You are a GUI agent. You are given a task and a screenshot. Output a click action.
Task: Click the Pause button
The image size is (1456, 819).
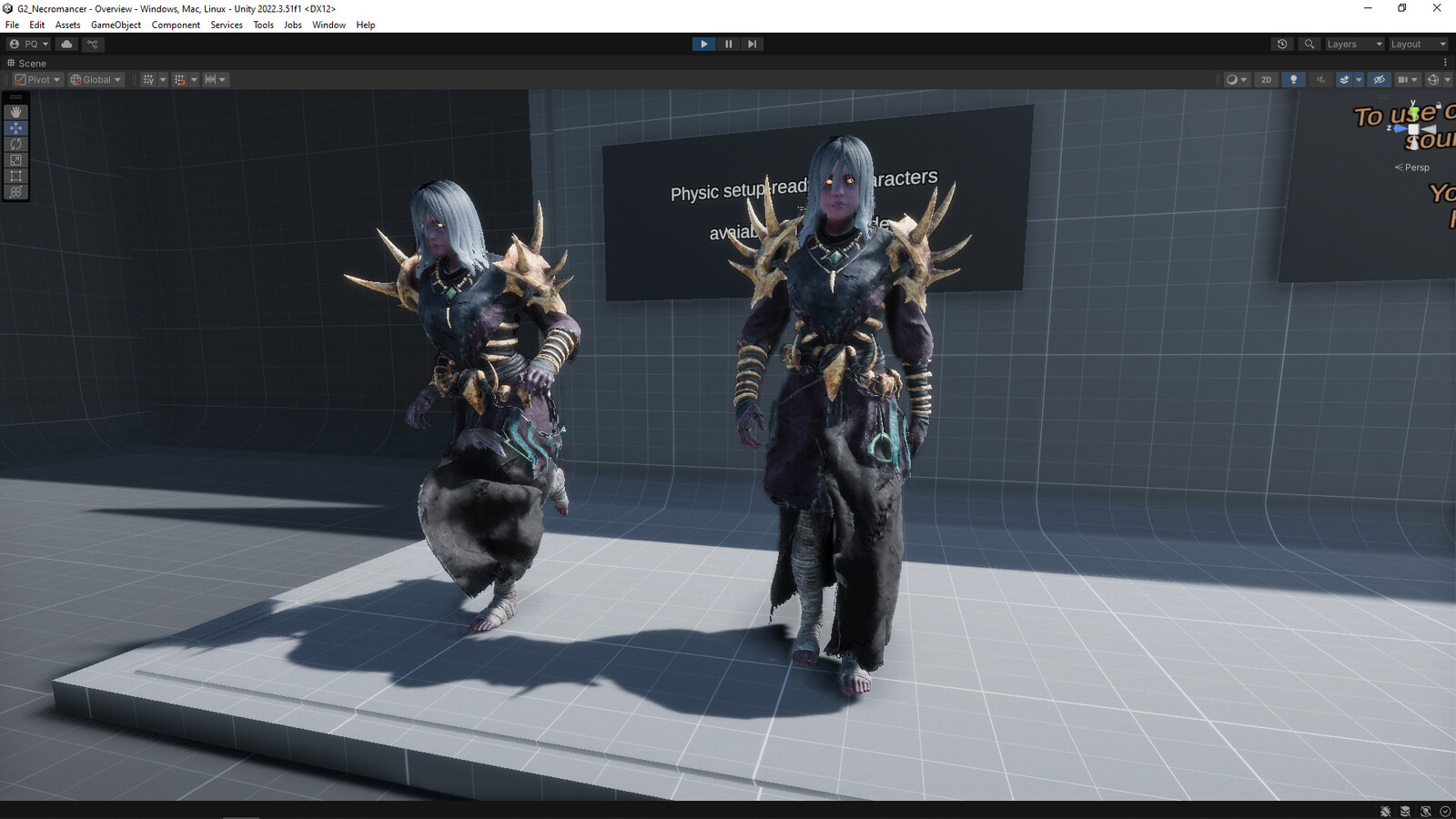tap(728, 44)
